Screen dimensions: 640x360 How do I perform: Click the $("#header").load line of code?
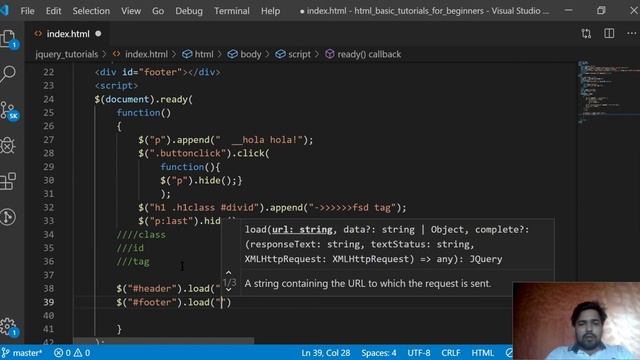(169, 289)
